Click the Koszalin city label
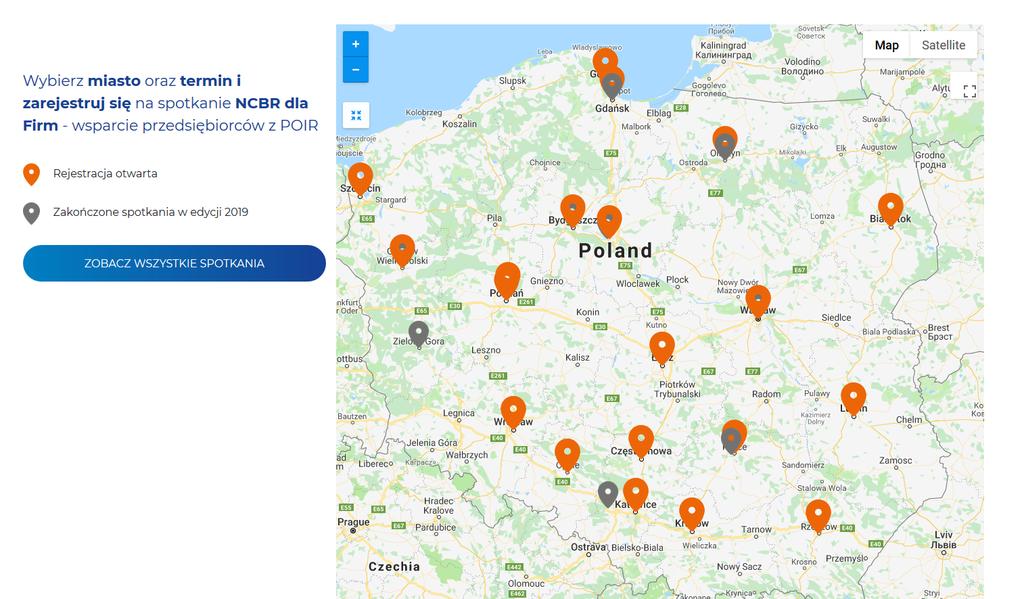 coord(459,123)
